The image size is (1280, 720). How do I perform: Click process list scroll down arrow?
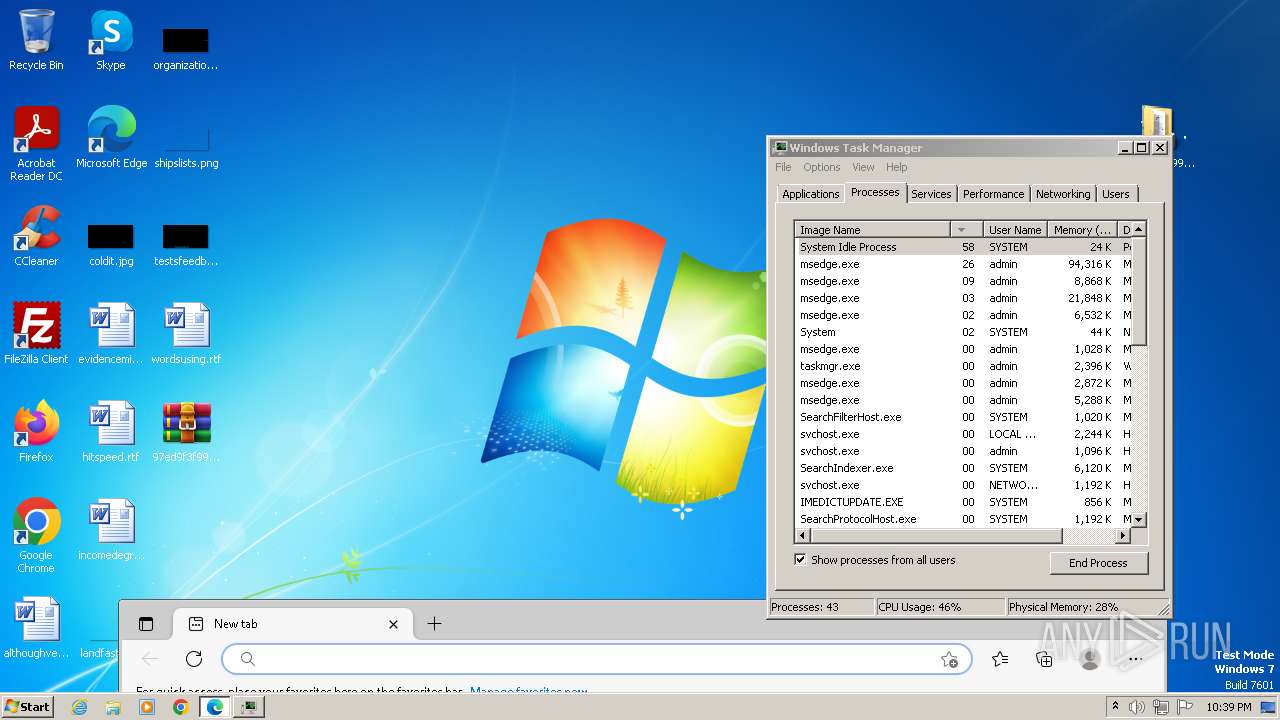1139,520
